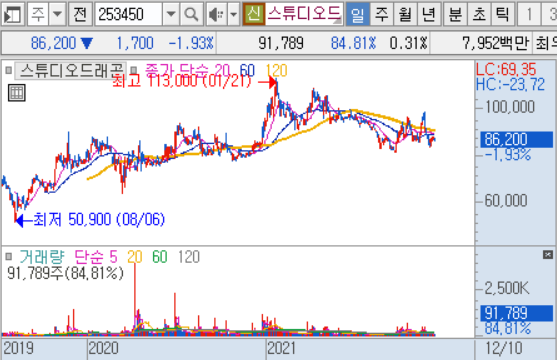
Task: Toggle small square before 거래량 legend
Action: point(9,256)
